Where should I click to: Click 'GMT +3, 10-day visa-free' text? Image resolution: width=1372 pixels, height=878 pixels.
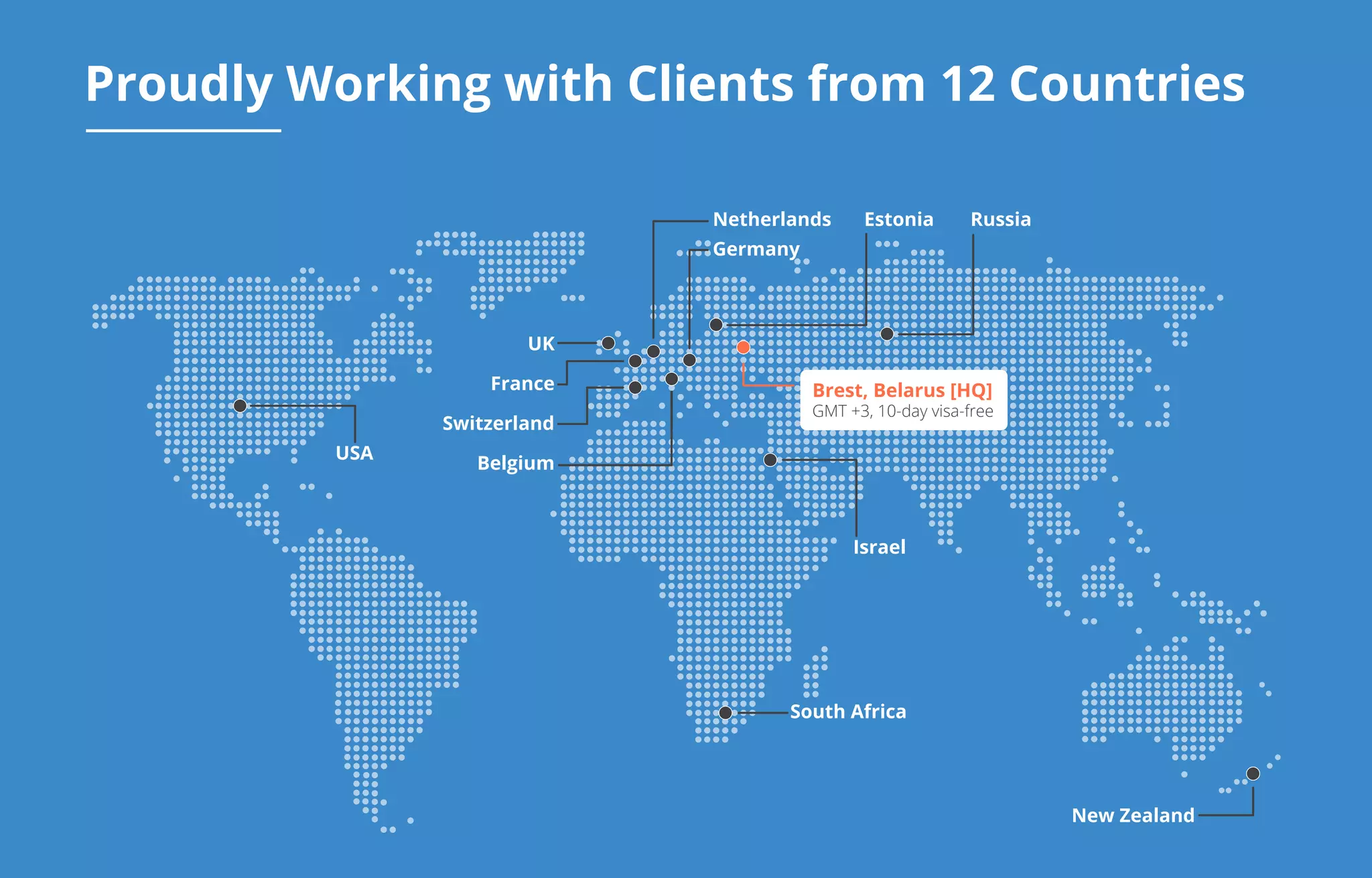(x=903, y=411)
